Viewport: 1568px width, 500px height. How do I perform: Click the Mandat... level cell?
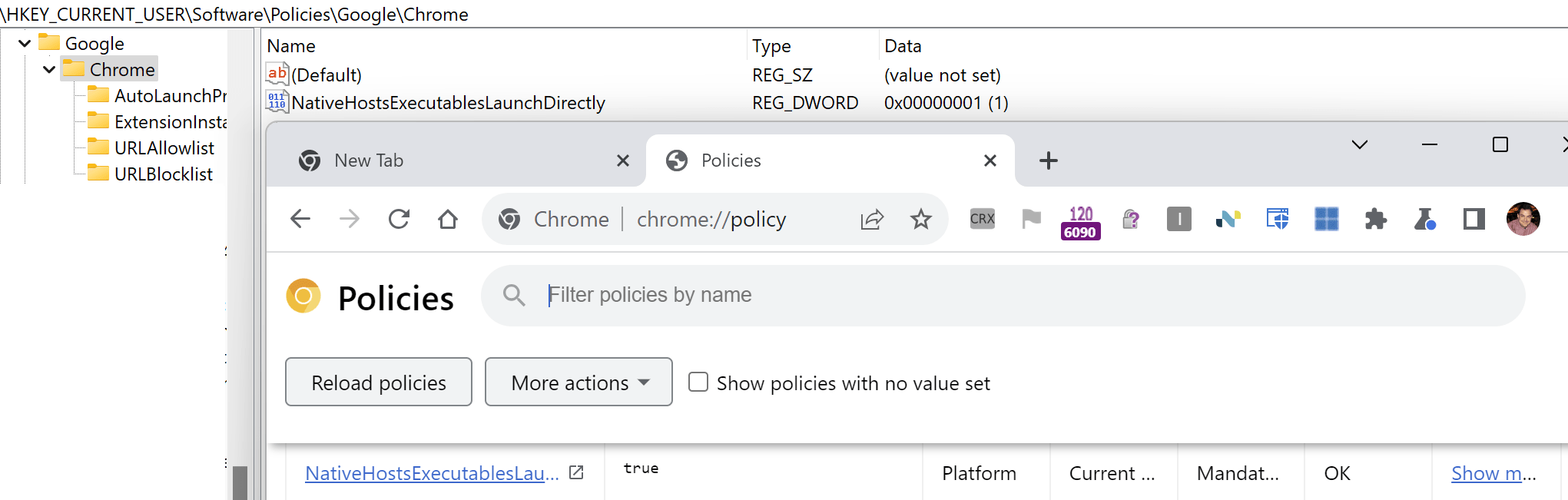[x=1238, y=473]
